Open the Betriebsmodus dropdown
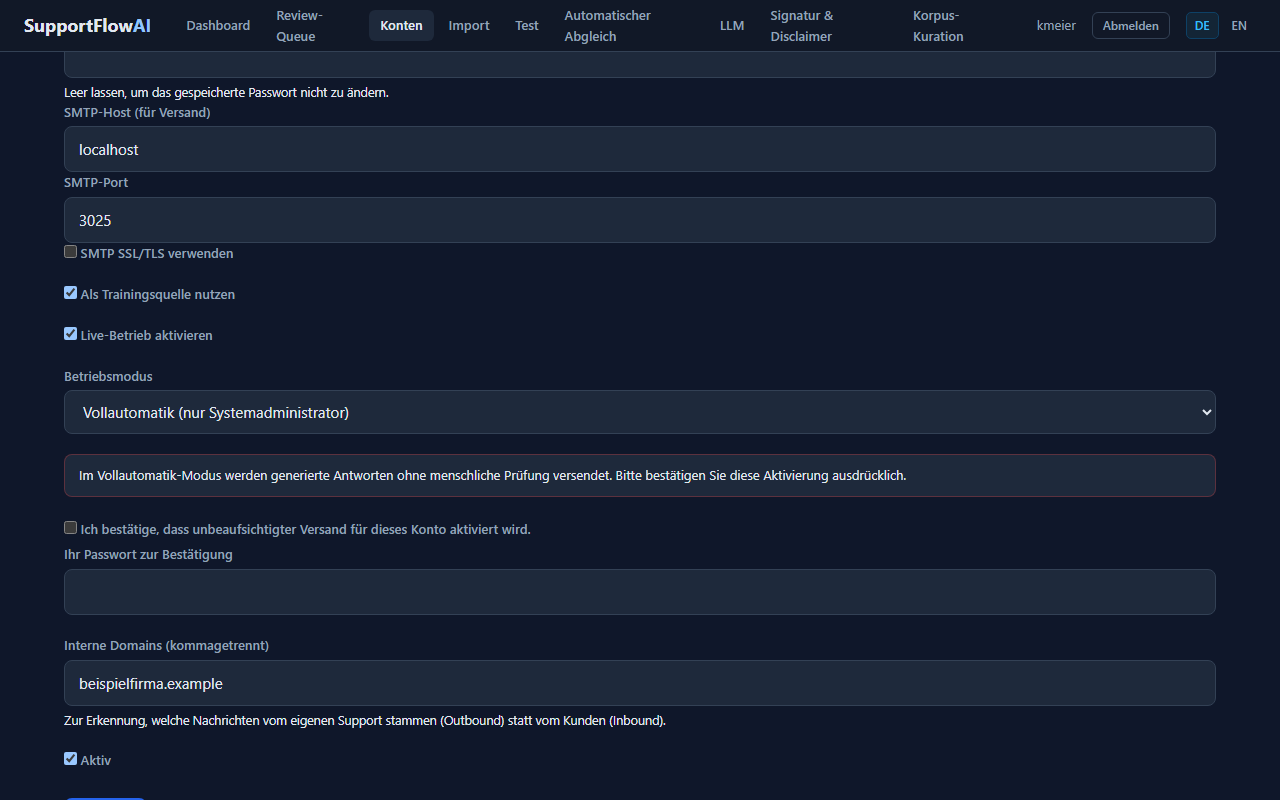This screenshot has height=800, width=1280. 640,412
